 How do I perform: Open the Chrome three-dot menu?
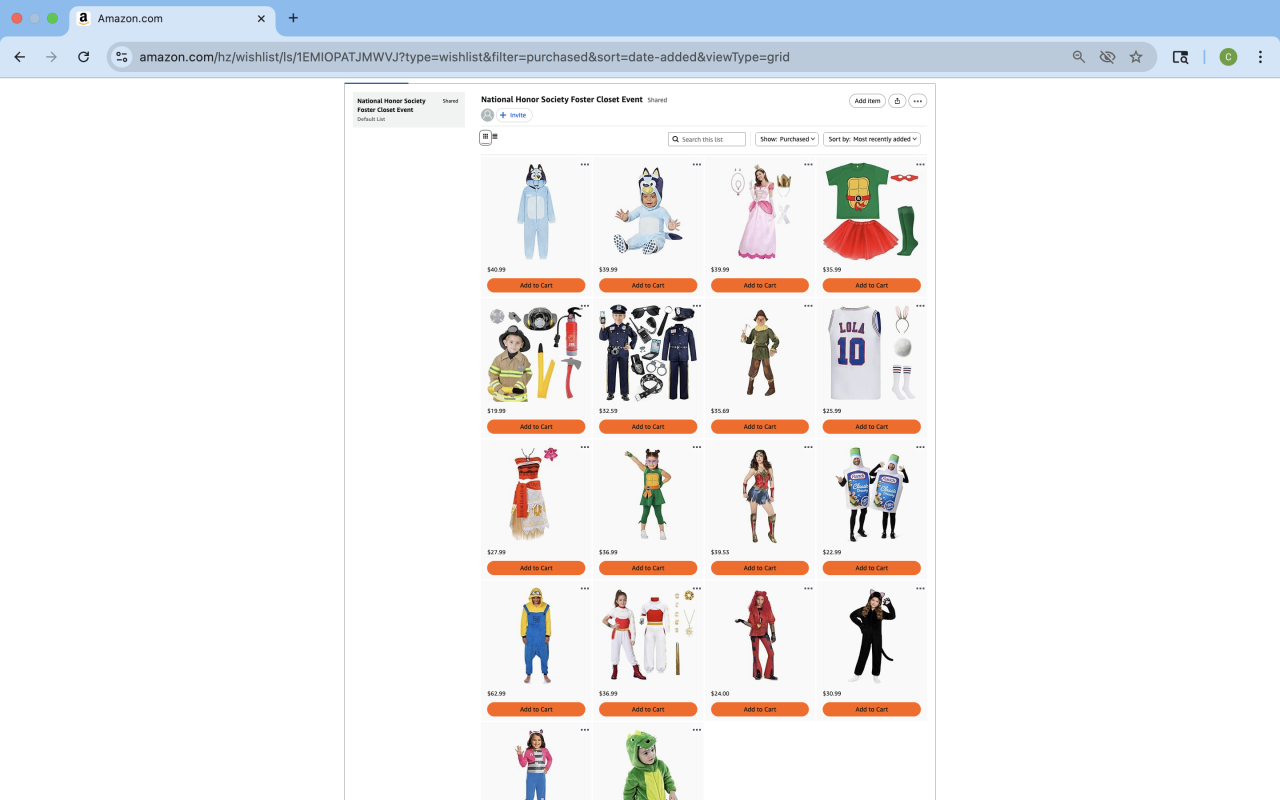1260,57
